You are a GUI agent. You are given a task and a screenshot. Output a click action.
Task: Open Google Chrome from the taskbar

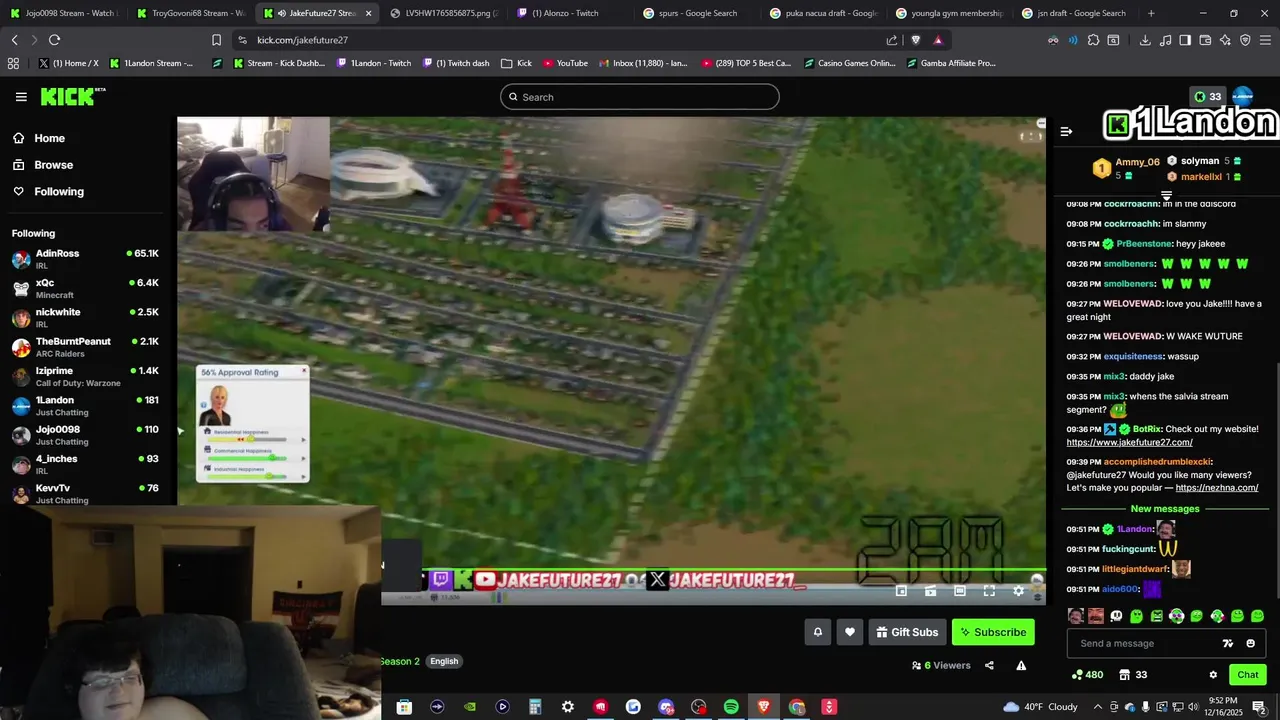point(797,707)
